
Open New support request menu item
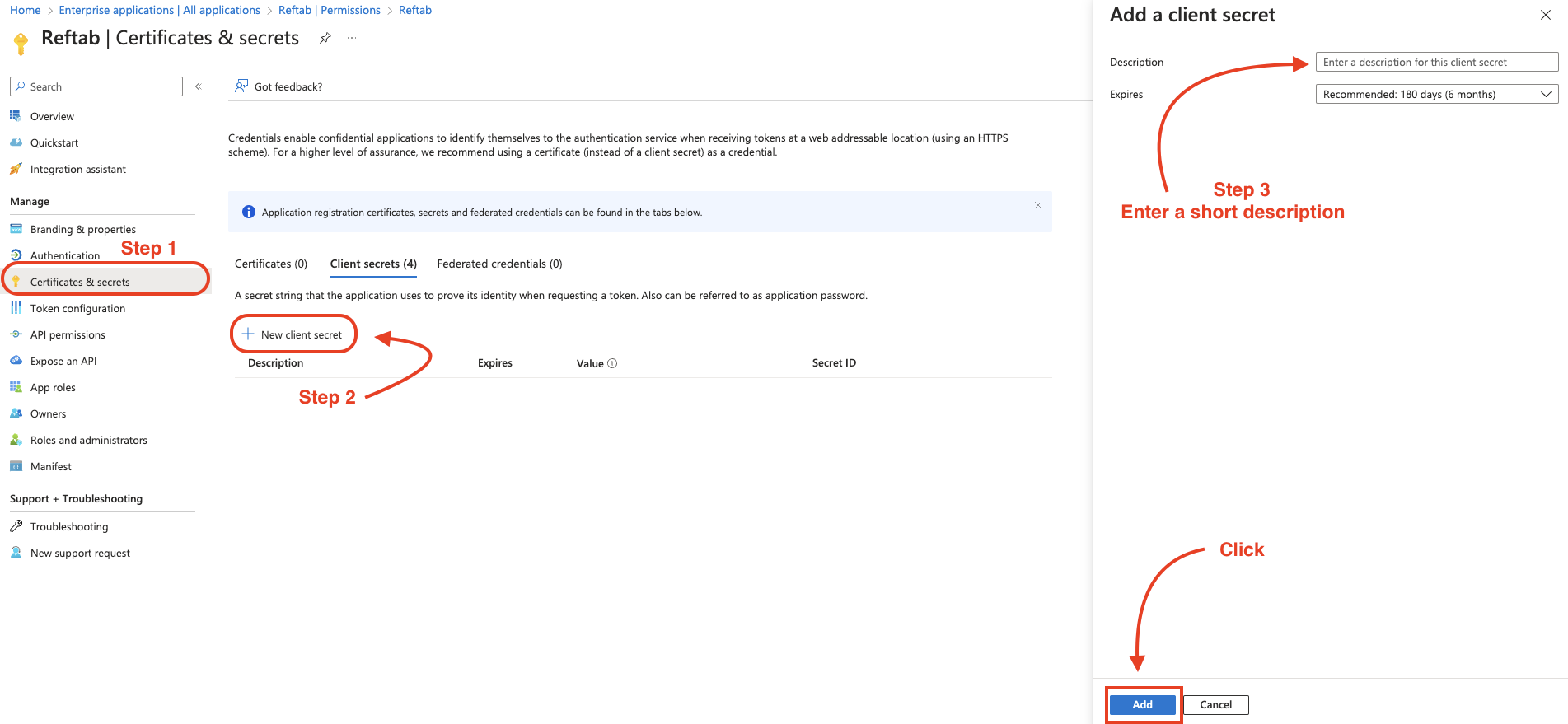pyautogui.click(x=80, y=553)
